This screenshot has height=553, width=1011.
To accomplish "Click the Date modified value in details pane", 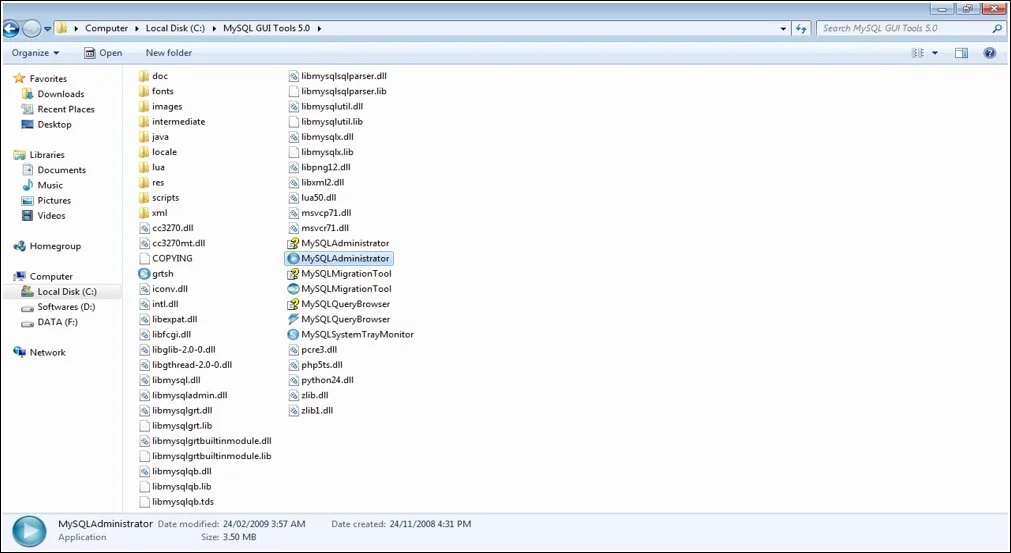I will click(x=264, y=524).
